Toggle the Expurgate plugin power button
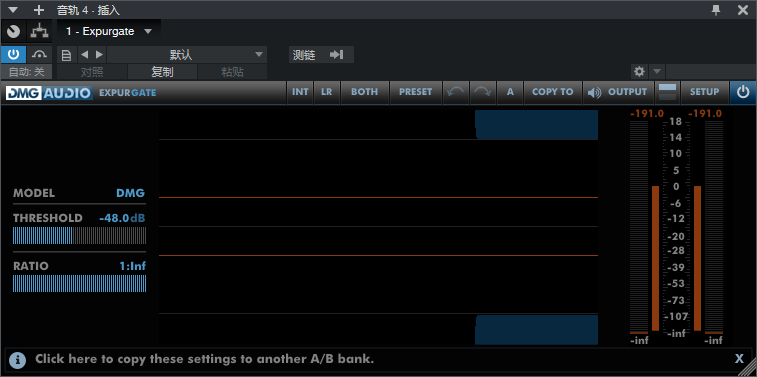 click(743, 92)
